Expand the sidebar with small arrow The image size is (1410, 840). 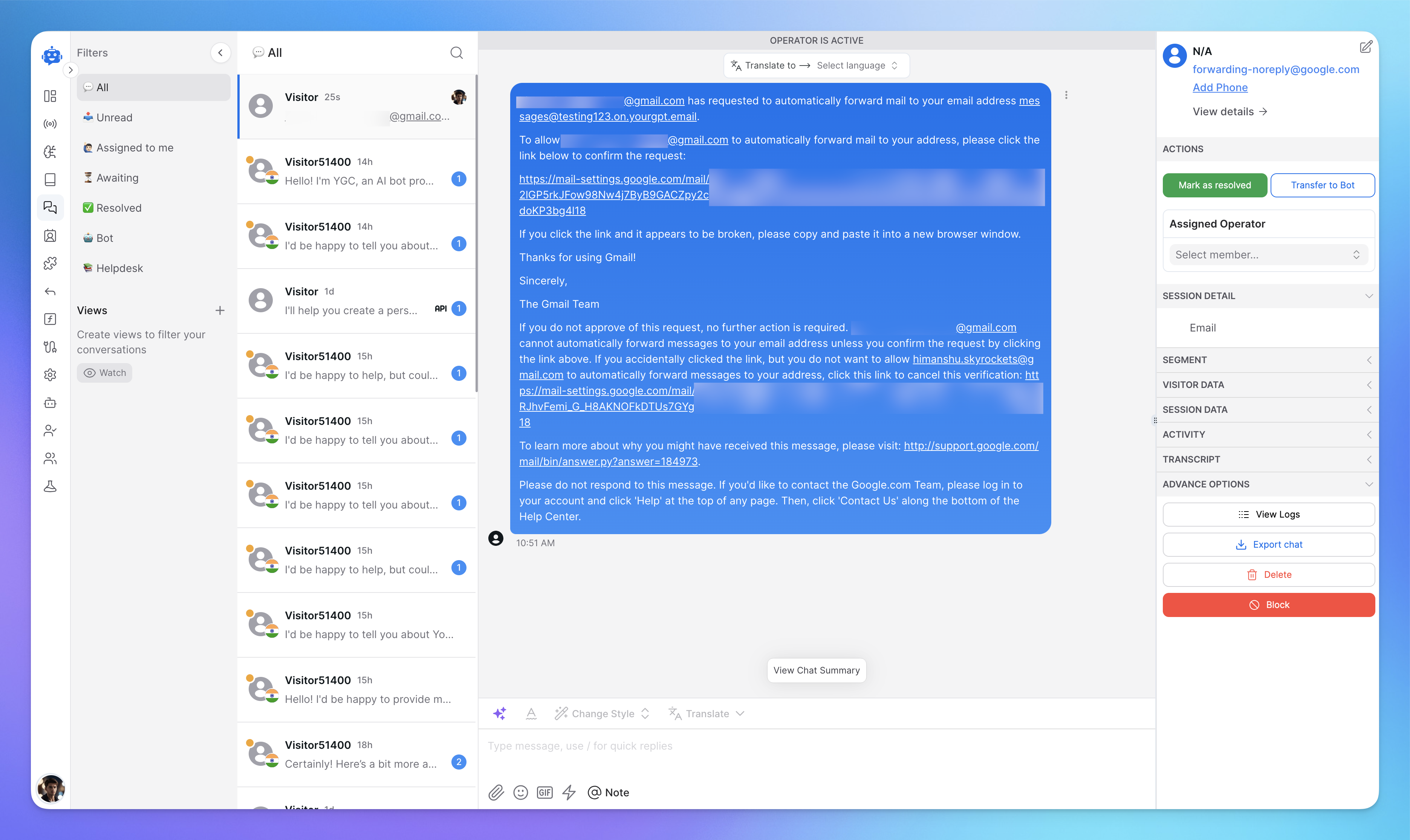tap(70, 70)
